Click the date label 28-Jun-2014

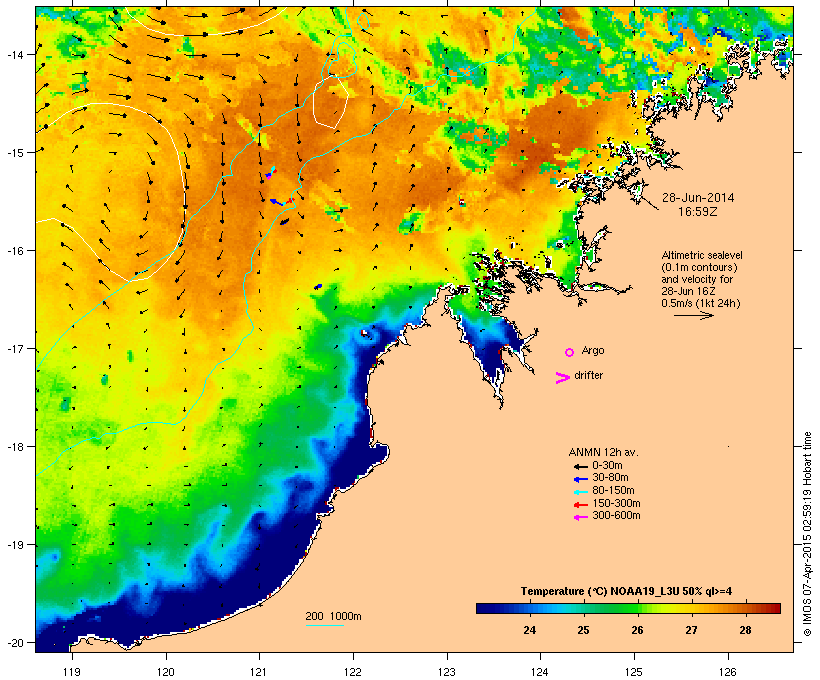(x=698, y=198)
